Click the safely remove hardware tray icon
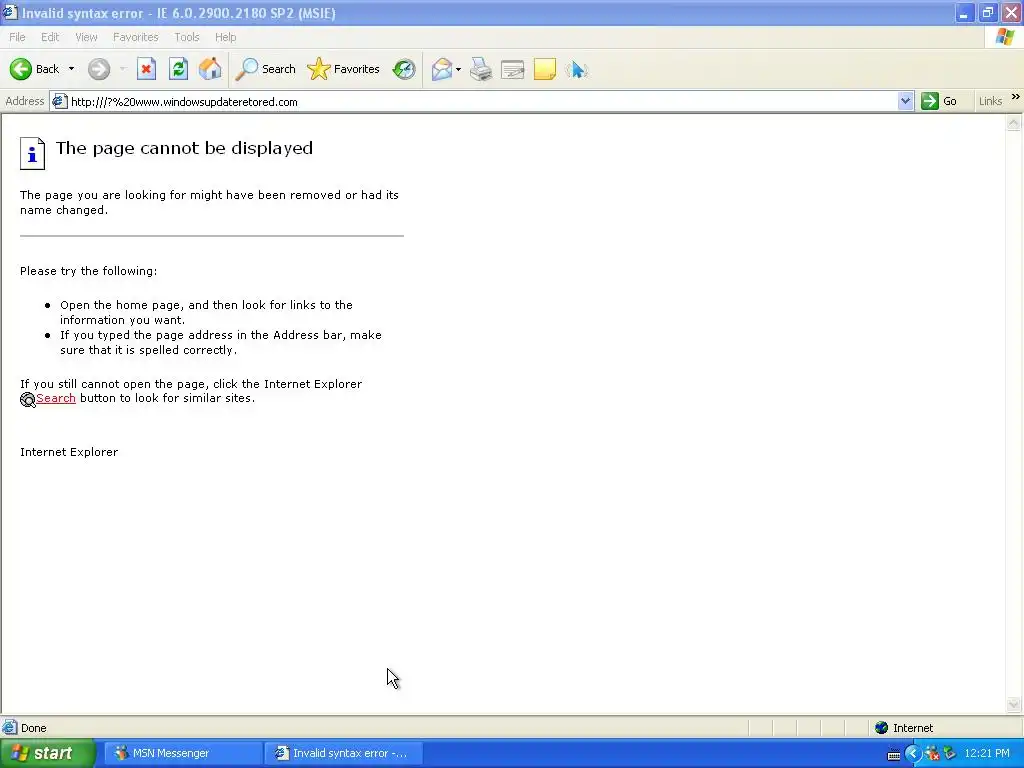This screenshot has width=1024, height=768. [950, 754]
